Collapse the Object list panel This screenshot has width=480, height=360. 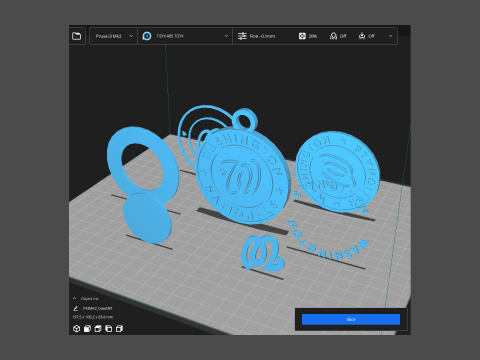[x=75, y=298]
